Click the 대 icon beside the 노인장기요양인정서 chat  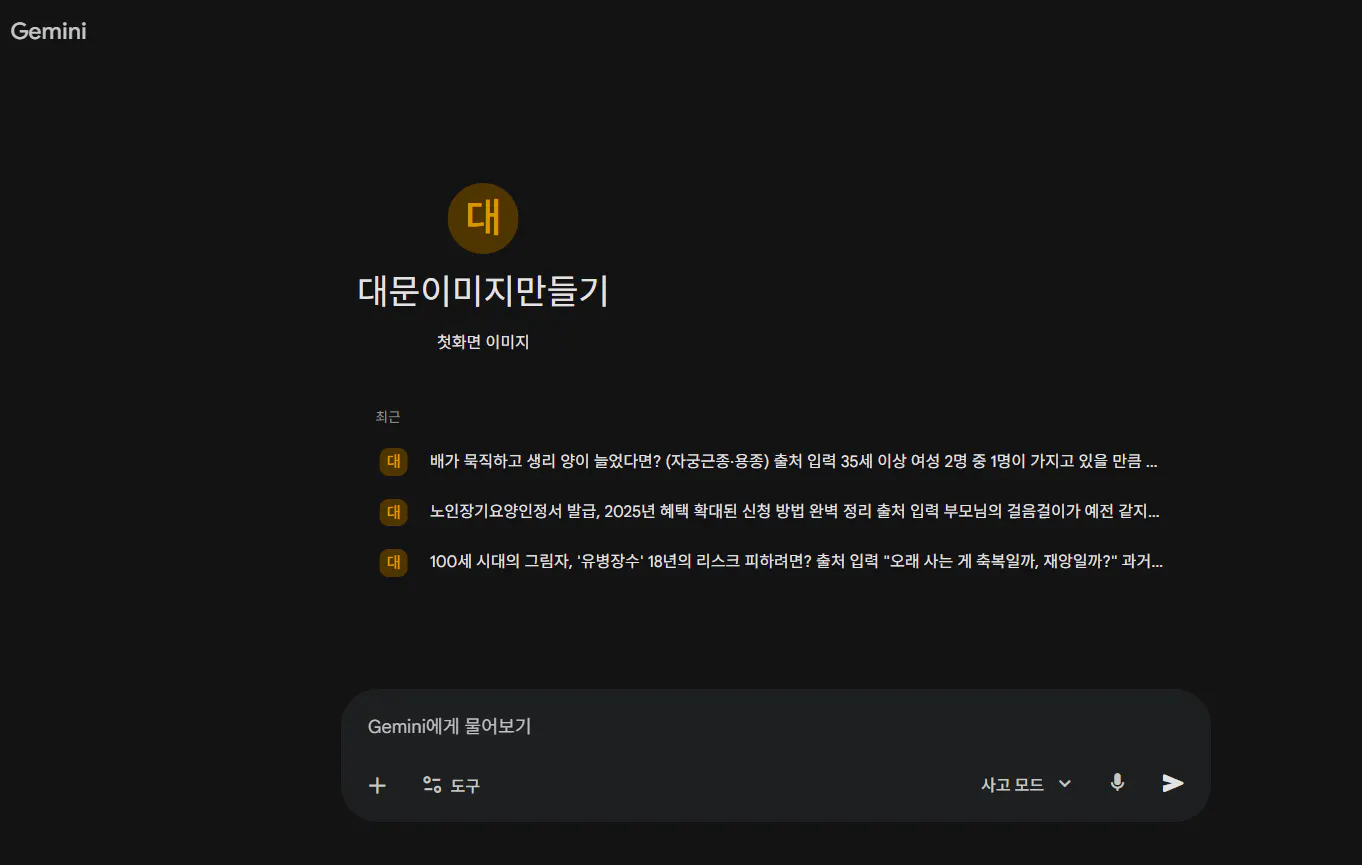pos(393,511)
